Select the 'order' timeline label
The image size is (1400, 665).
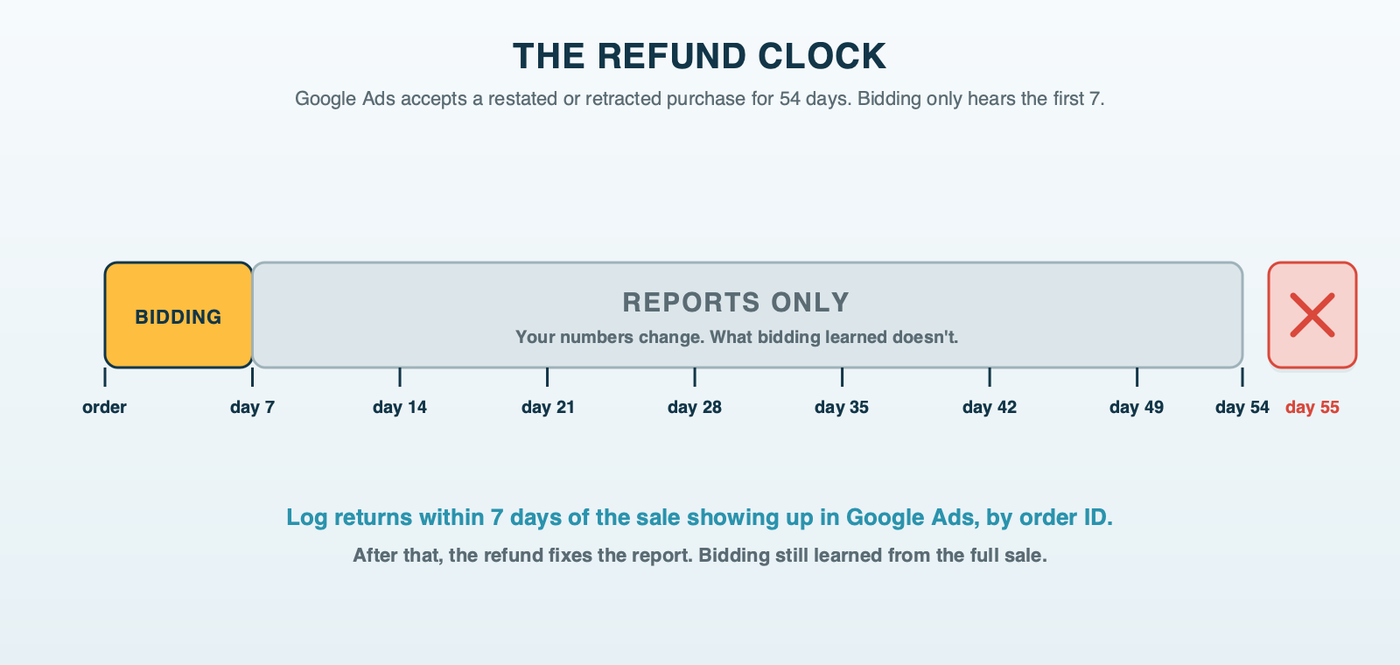coord(104,407)
